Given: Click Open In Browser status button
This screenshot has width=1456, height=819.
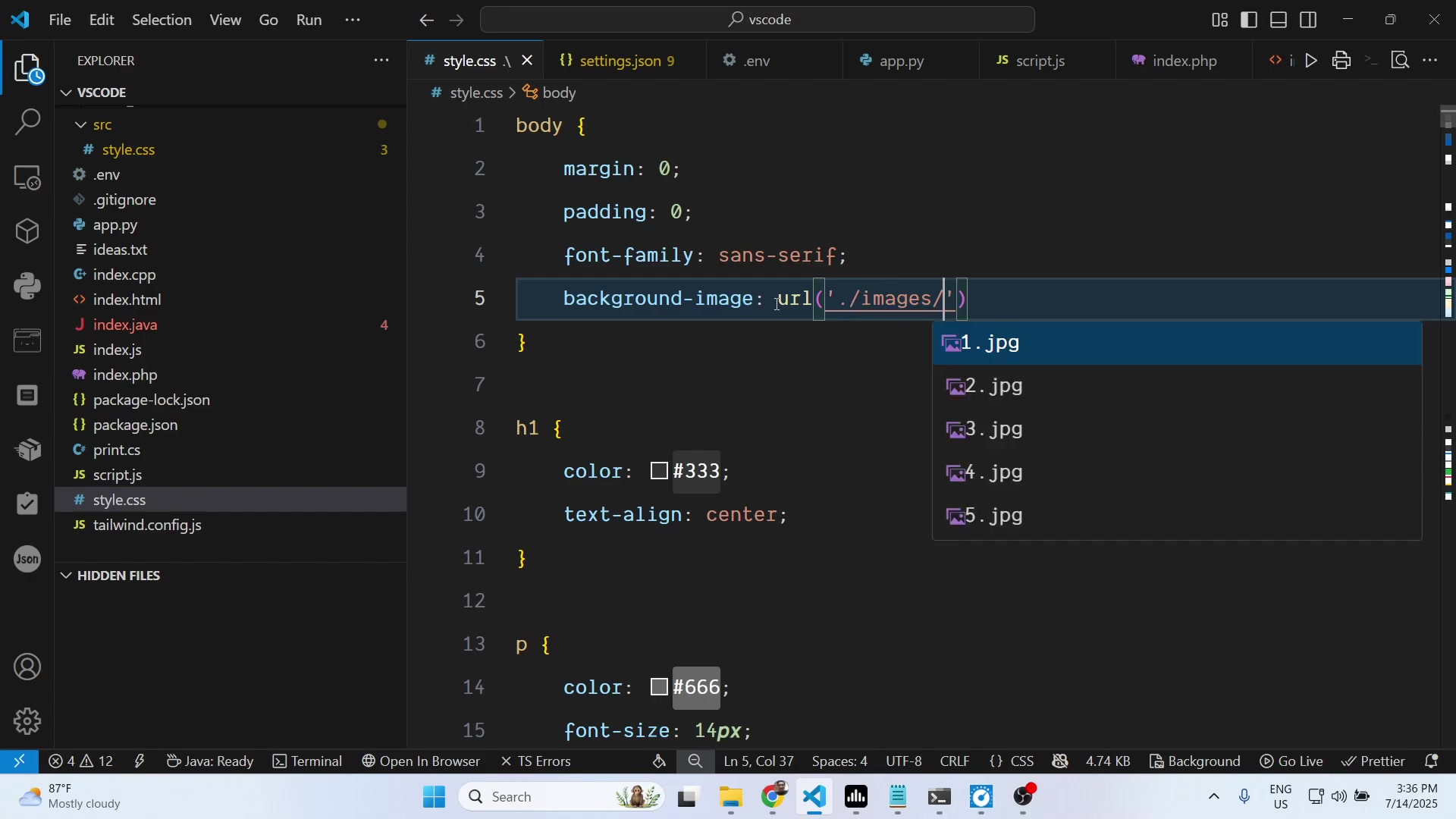Looking at the screenshot, I should (x=421, y=761).
